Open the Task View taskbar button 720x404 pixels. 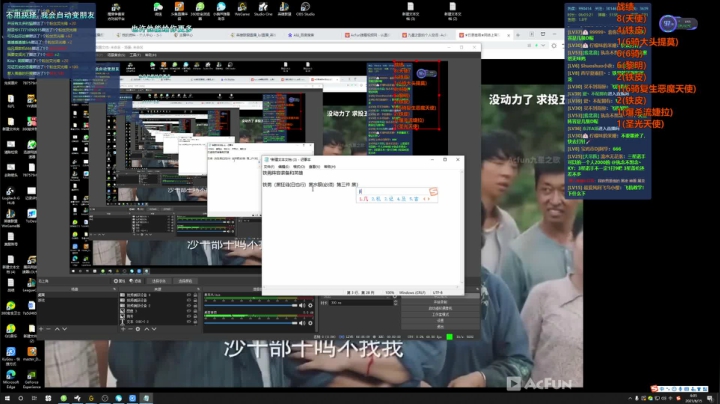pyautogui.click(x=34, y=398)
